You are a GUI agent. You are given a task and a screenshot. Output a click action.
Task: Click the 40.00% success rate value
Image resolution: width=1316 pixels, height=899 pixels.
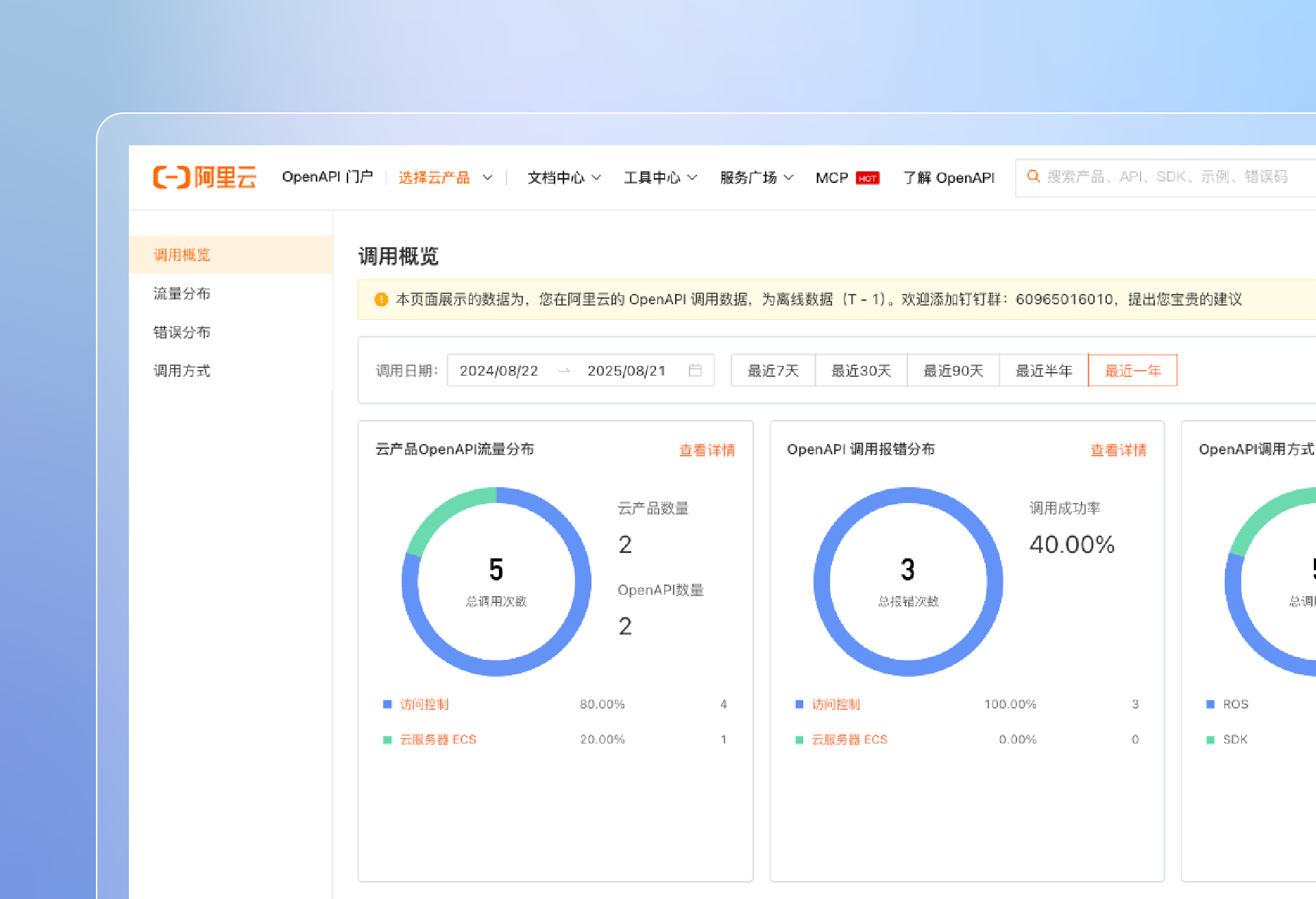tap(1072, 545)
